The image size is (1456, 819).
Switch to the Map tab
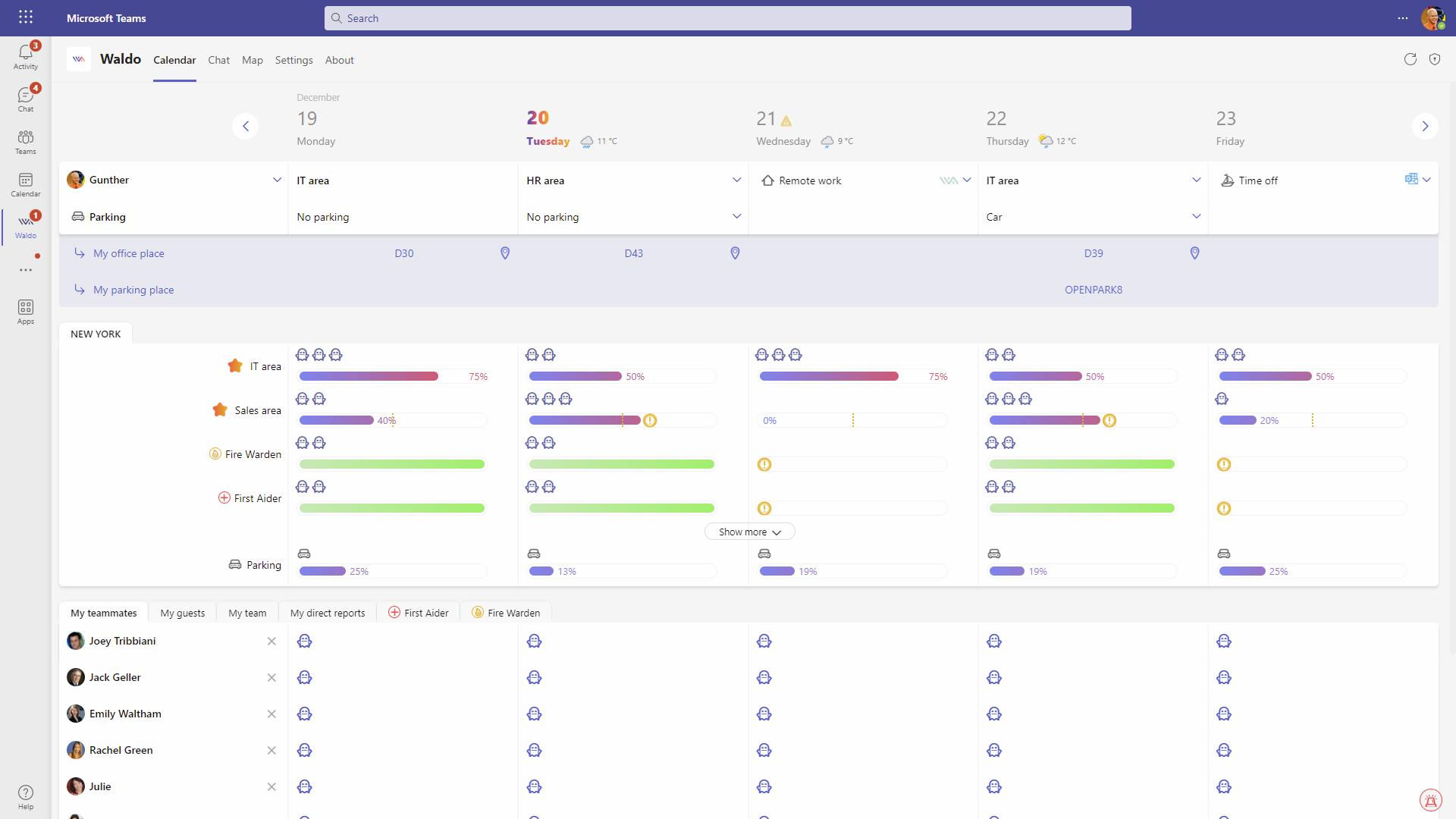pyautogui.click(x=253, y=60)
